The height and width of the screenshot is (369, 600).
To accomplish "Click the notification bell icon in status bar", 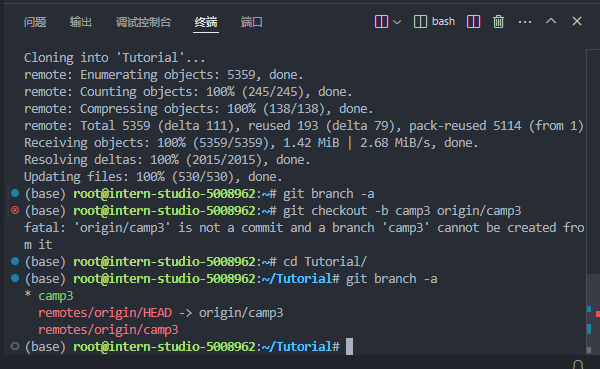I will point(578,365).
